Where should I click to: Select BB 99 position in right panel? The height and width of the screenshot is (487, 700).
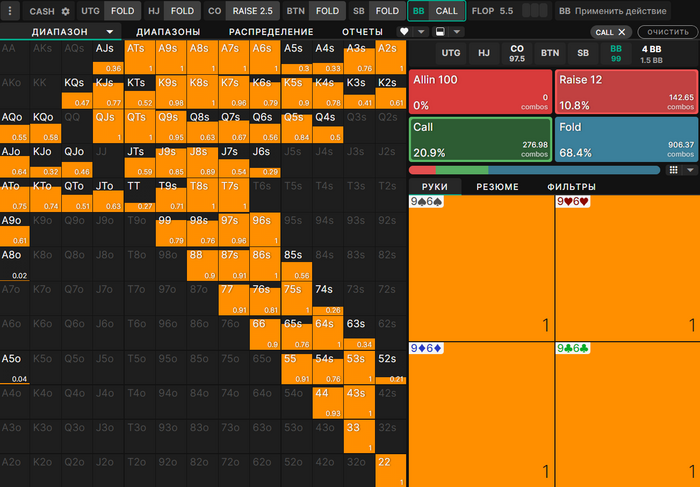[x=616, y=53]
